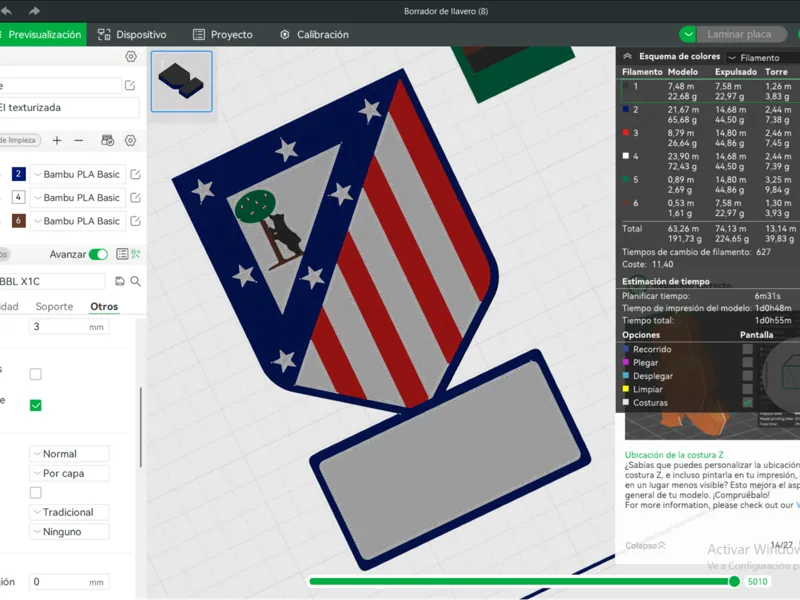Click the settings panel vertical scrollbar
Viewport: 800px width, 600px height.
[x=141, y=427]
